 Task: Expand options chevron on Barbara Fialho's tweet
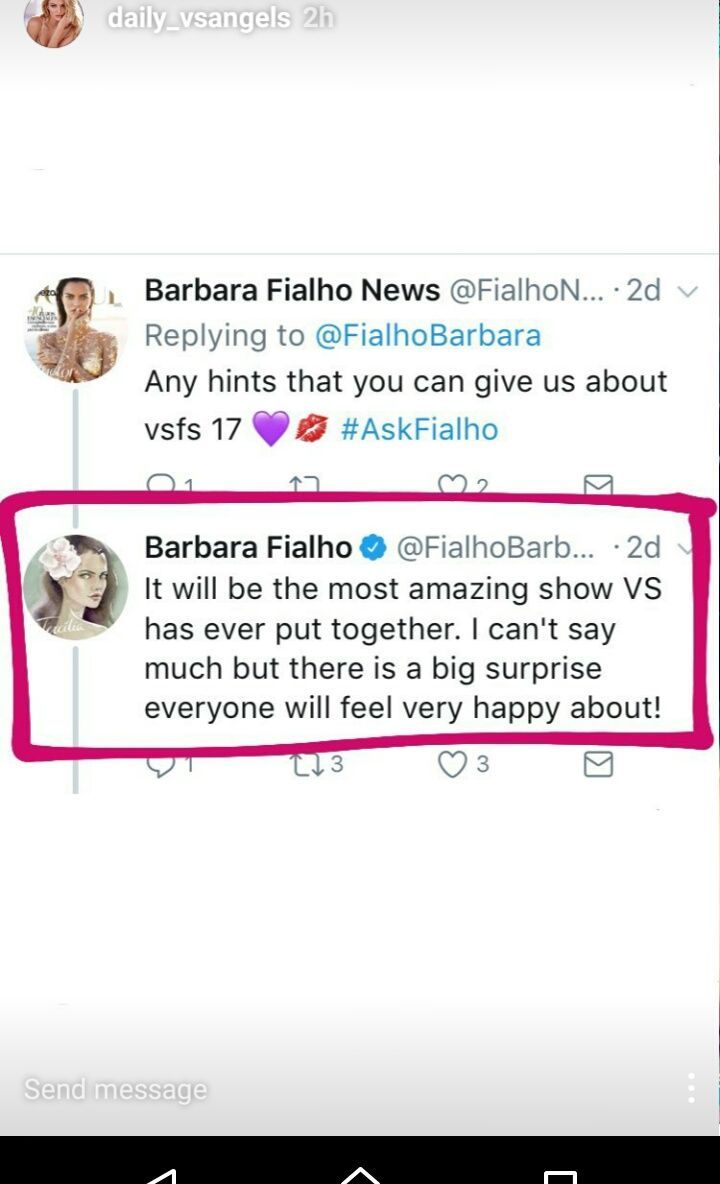pos(686,548)
